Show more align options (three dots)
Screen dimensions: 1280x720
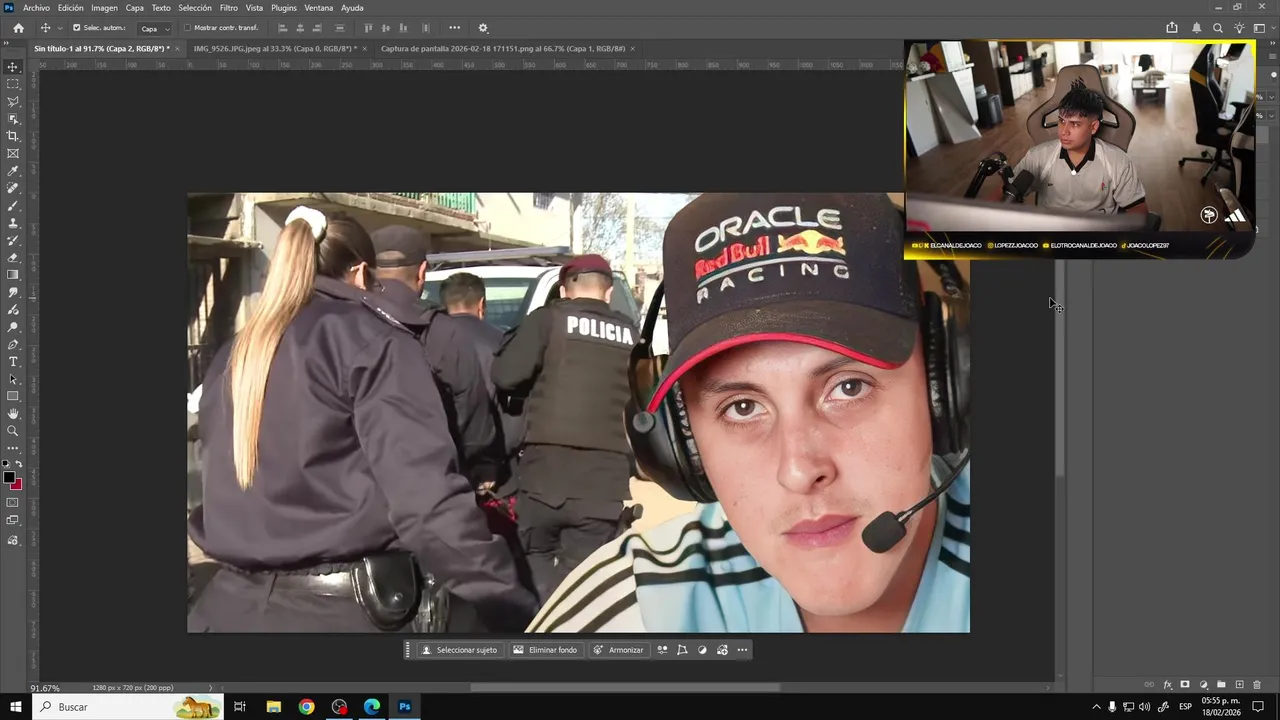click(x=455, y=28)
